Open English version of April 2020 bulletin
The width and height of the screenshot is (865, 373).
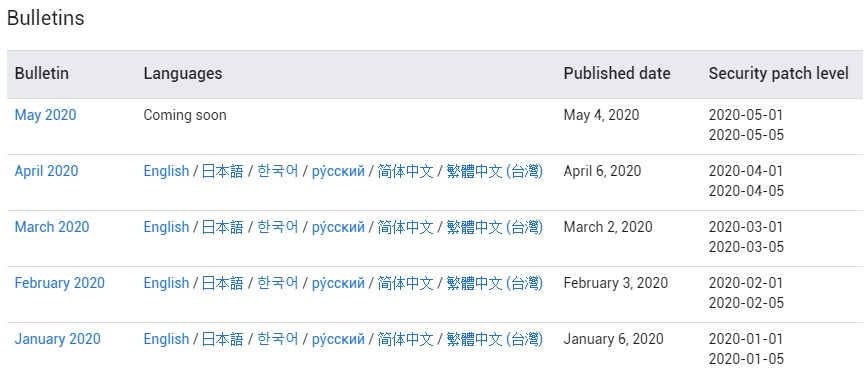[166, 171]
